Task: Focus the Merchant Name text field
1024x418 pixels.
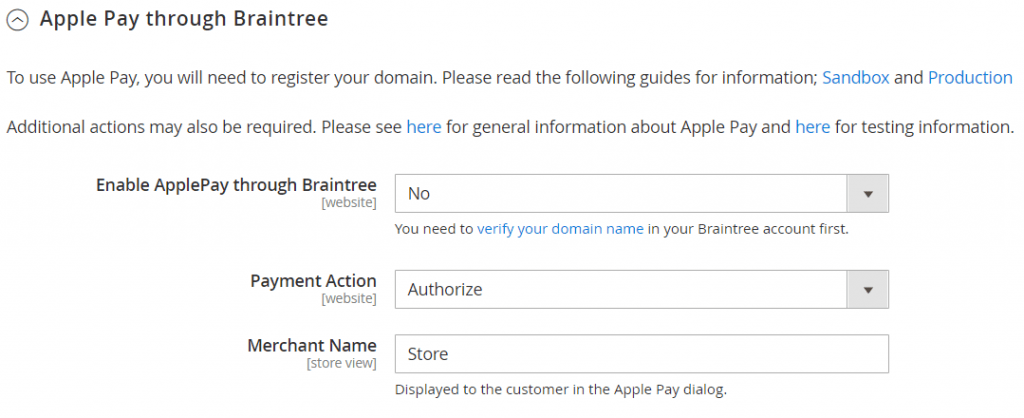Action: 641,354
